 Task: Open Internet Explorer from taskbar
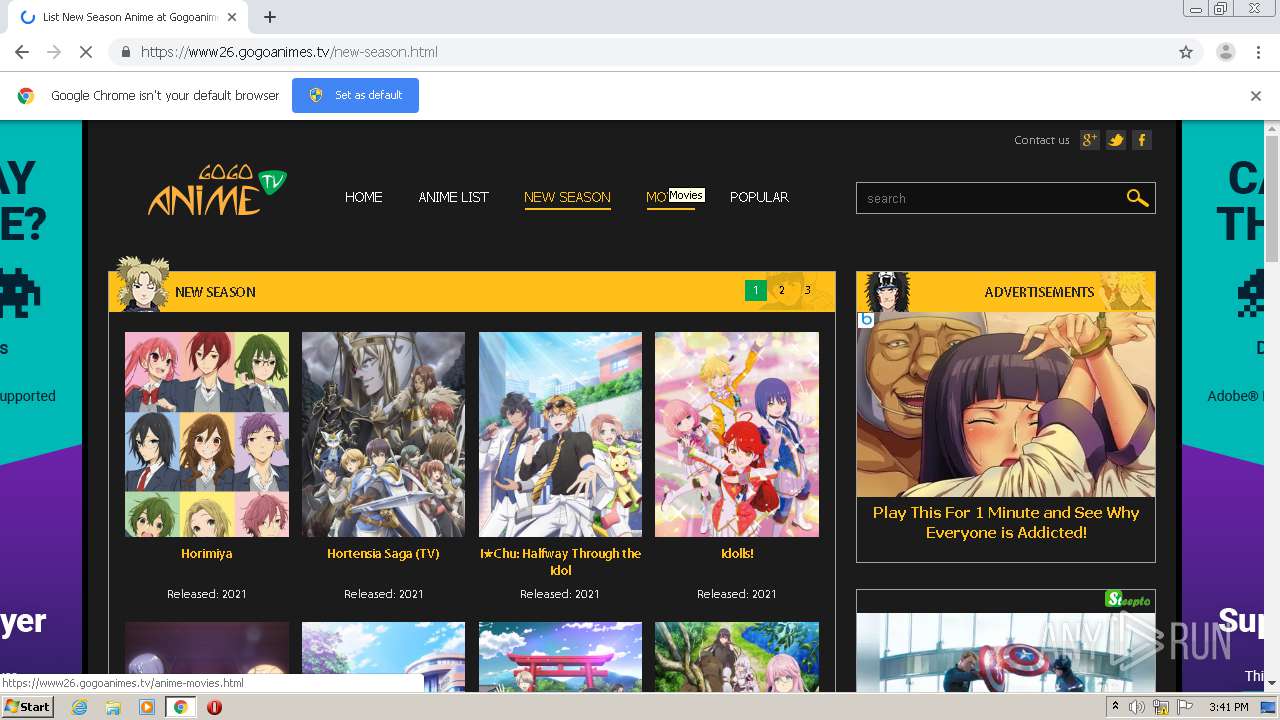(x=80, y=707)
